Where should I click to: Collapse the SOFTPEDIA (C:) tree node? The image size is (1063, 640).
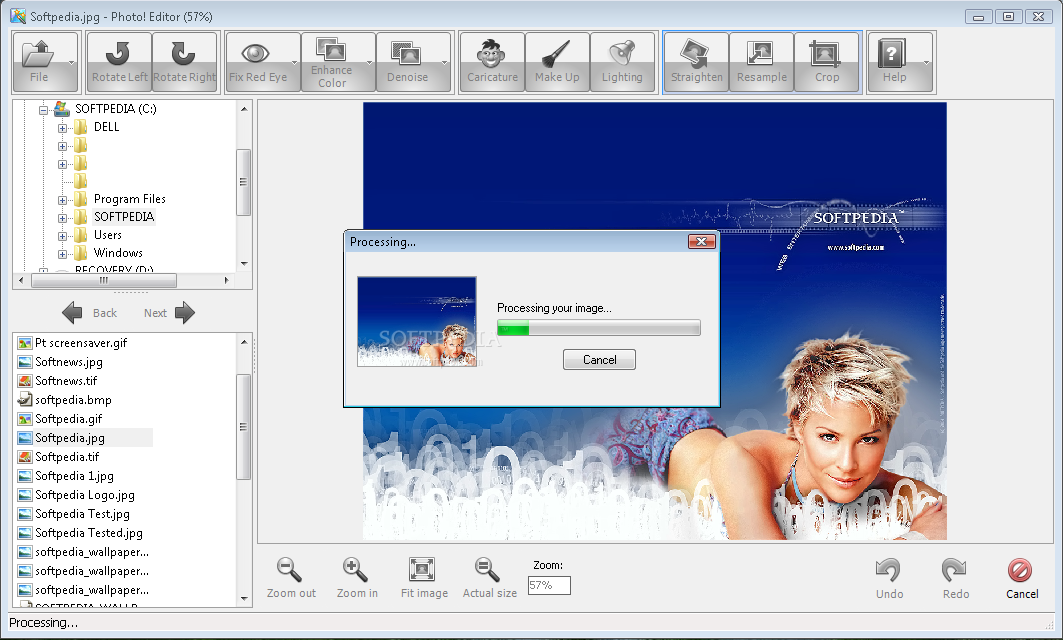(x=43, y=110)
